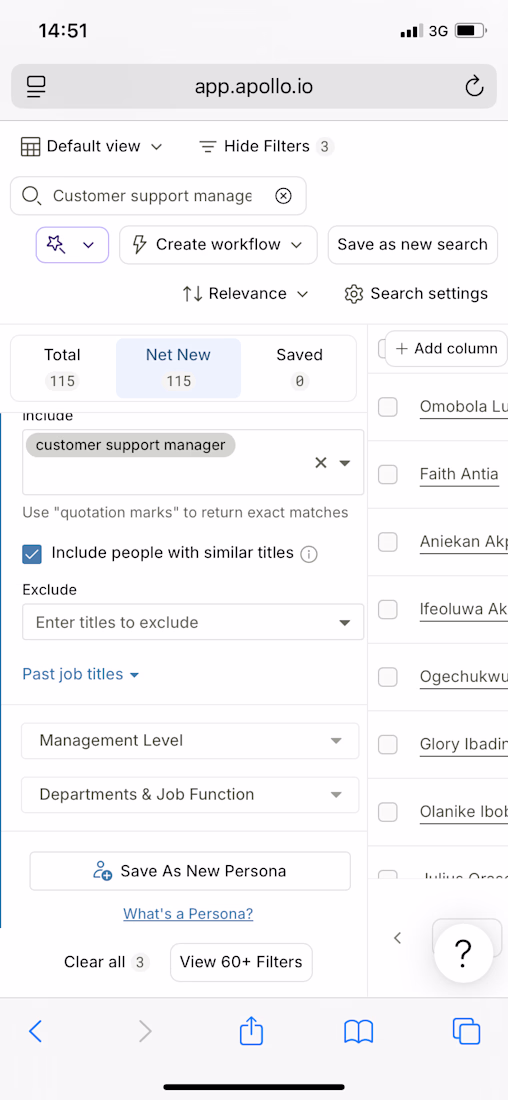Image resolution: width=508 pixels, height=1100 pixels.
Task: Open the Relevance sort dropdown
Action: click(246, 294)
